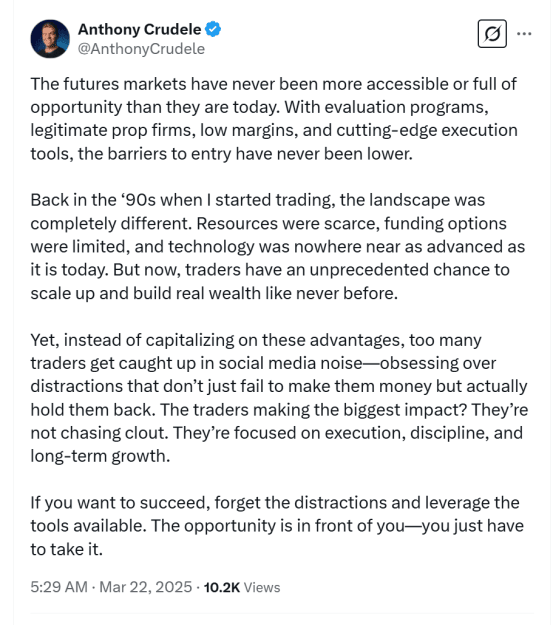This screenshot has height=625, width=553.
Task: Click the phrase "unprecedented chance"
Action: (x=399, y=270)
